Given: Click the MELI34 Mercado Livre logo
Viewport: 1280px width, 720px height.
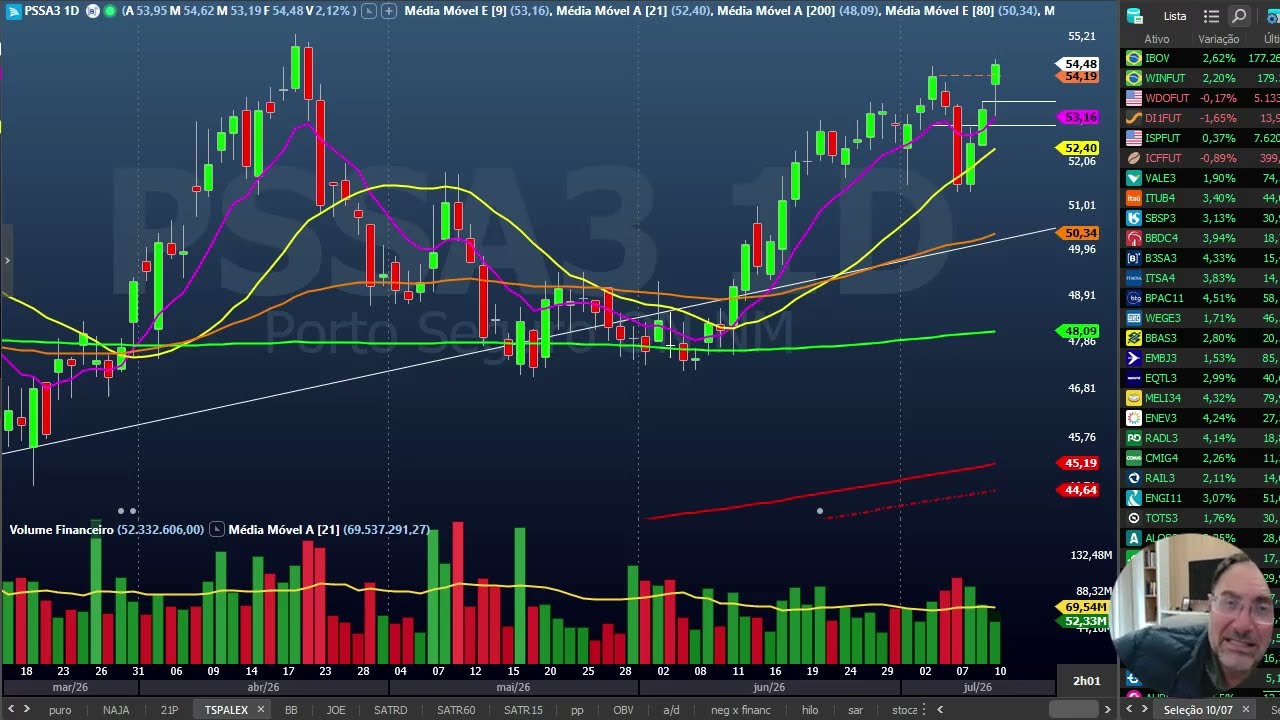Looking at the screenshot, I should (1133, 398).
